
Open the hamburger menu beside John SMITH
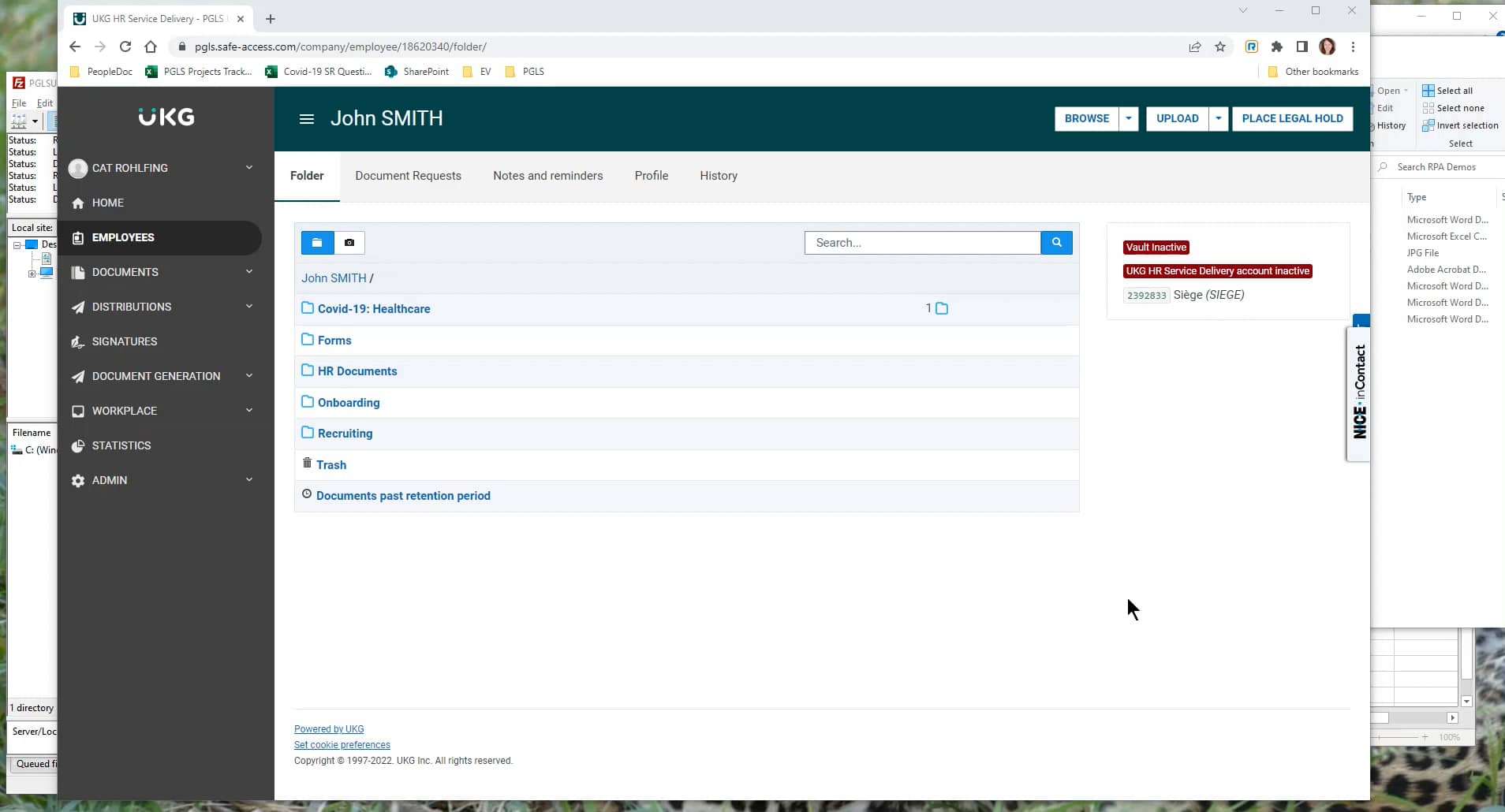[x=306, y=119]
